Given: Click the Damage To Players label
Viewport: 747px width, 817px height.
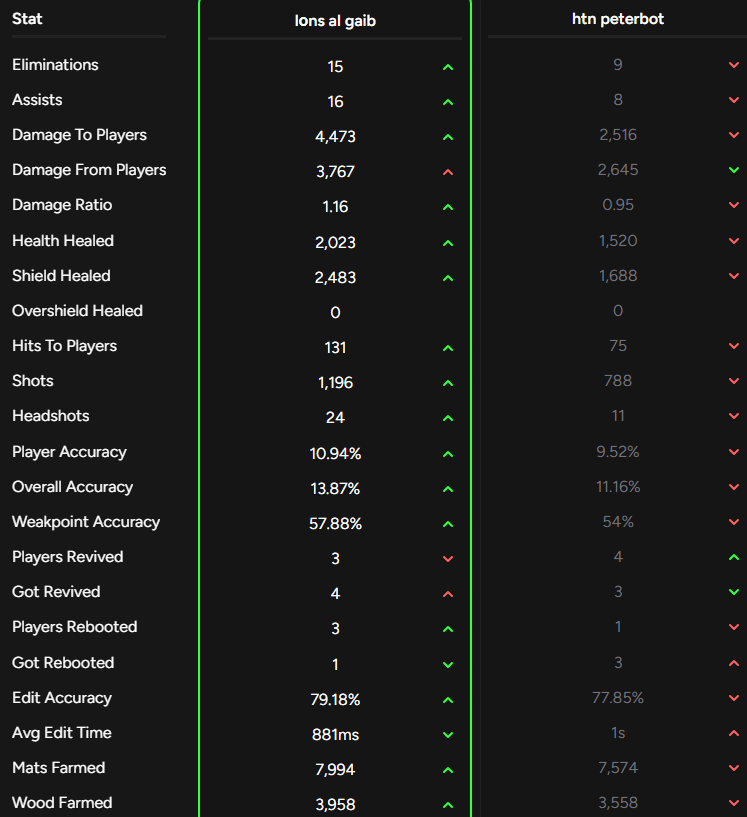Looking at the screenshot, I should [x=79, y=135].
